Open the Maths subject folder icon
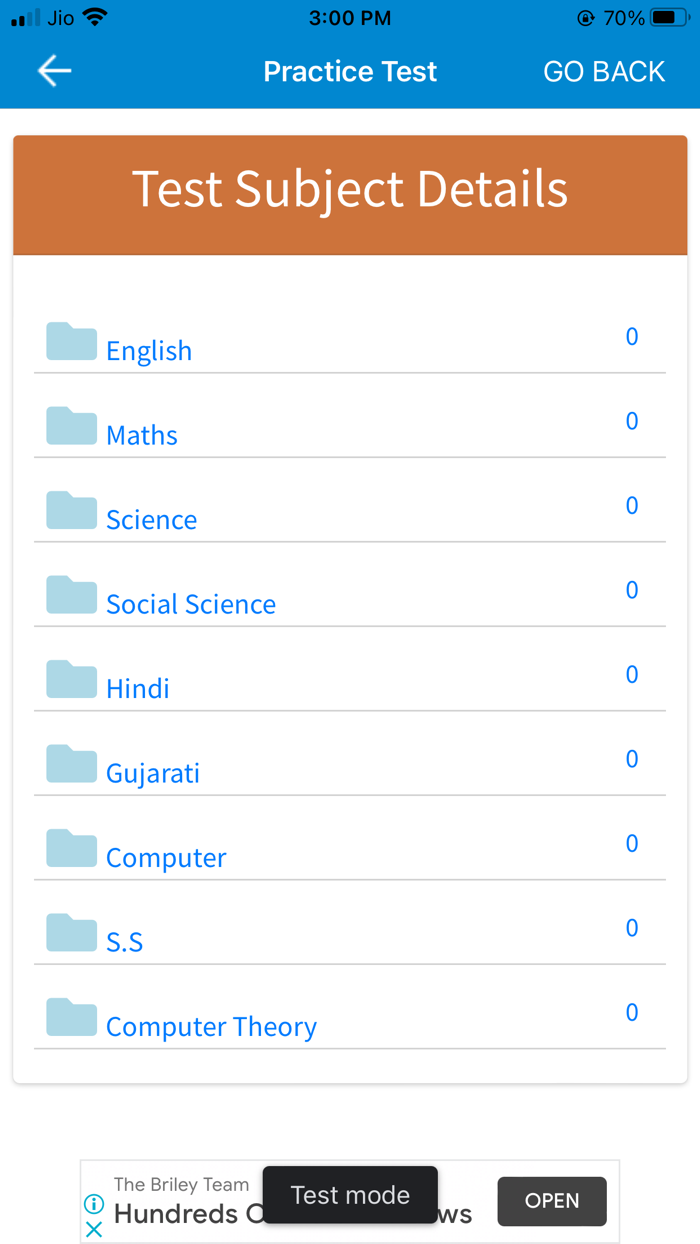The width and height of the screenshot is (700, 1244). [70, 425]
